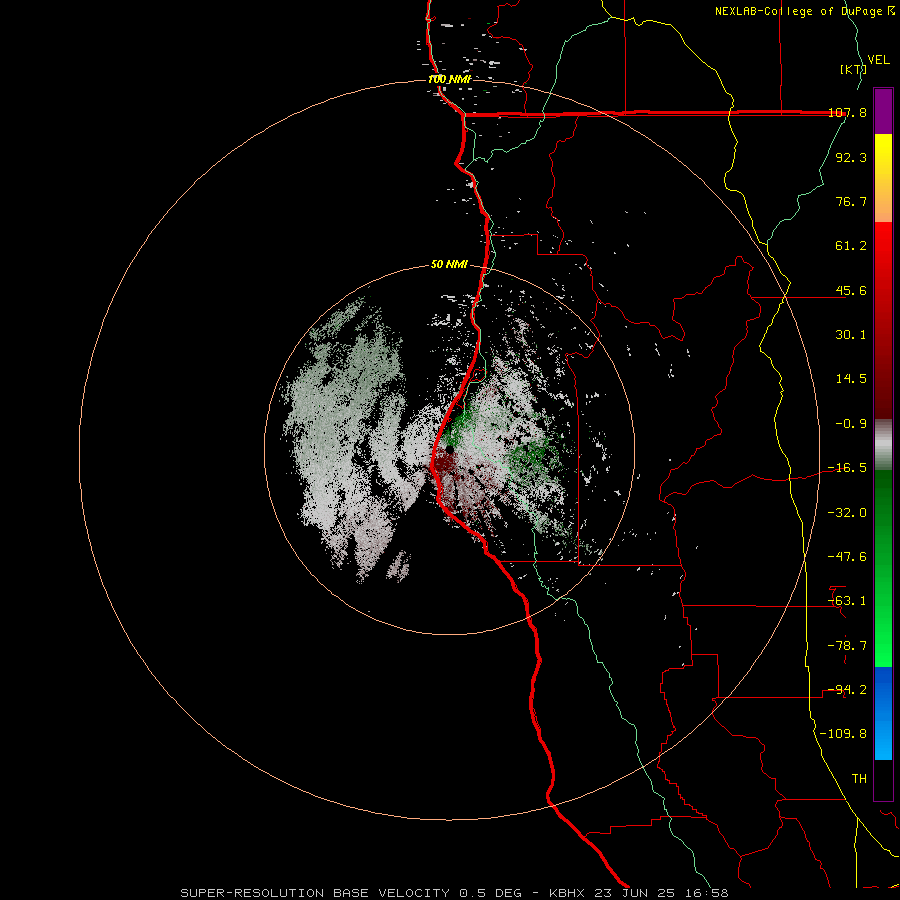The width and height of the screenshot is (900, 900).
Task: Click the gray near-zero segment of the velocity scale
Action: (x=883, y=445)
